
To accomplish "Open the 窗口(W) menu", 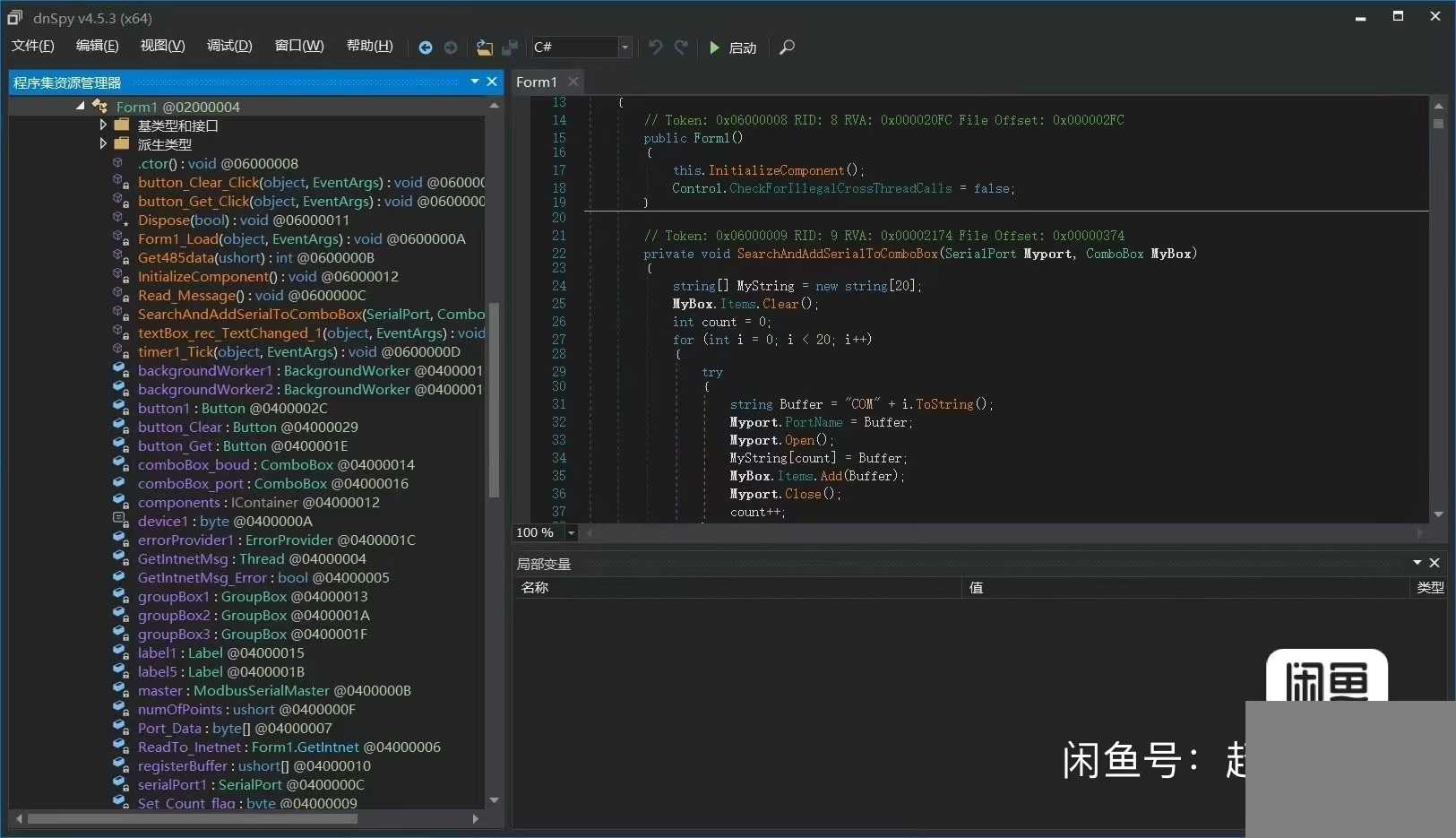I will point(299,46).
